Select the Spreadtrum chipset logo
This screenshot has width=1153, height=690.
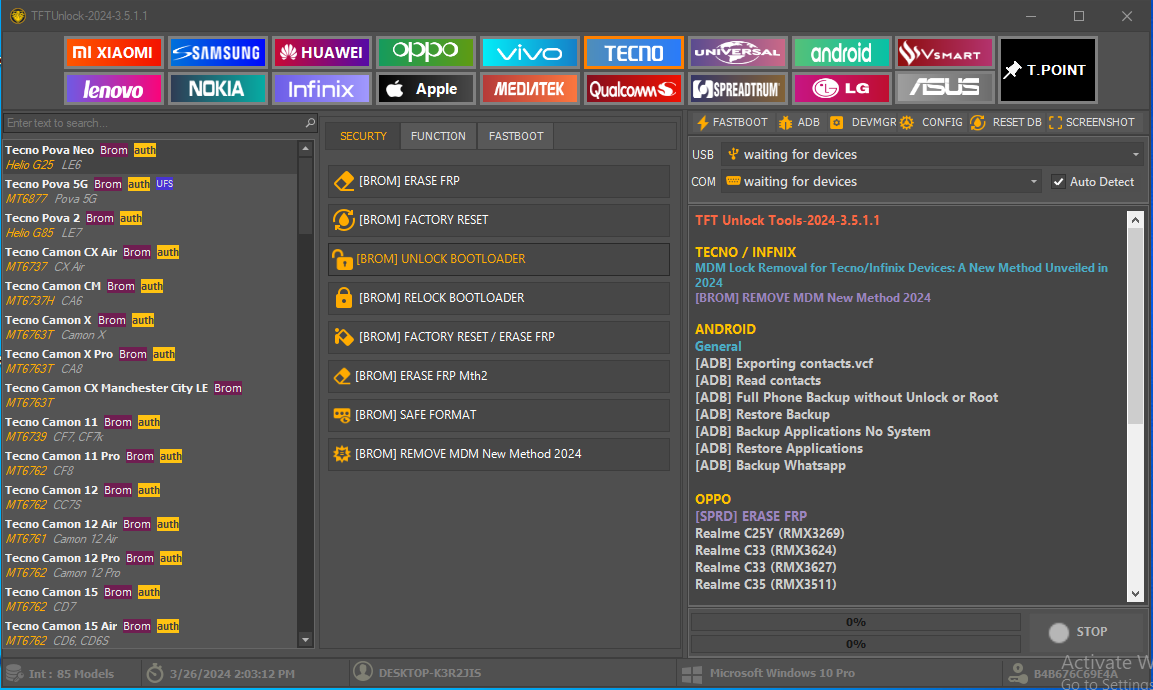(x=738, y=89)
